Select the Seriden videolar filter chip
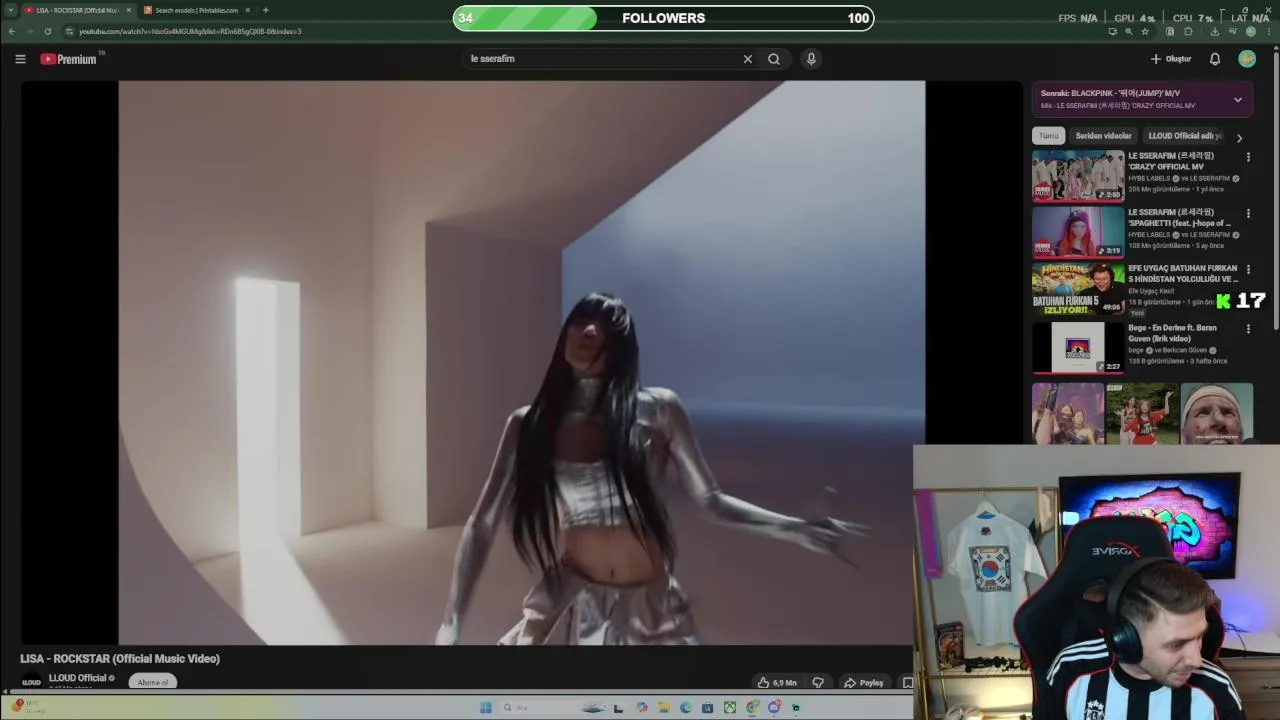 1103,136
